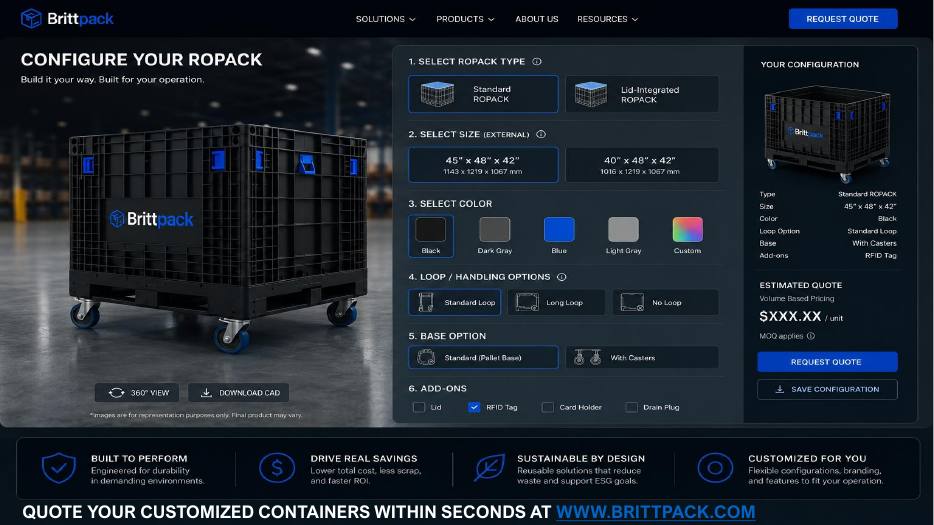Click Save Configuration button
Image resolution: width=934 pixels, height=525 pixels.
click(827, 389)
